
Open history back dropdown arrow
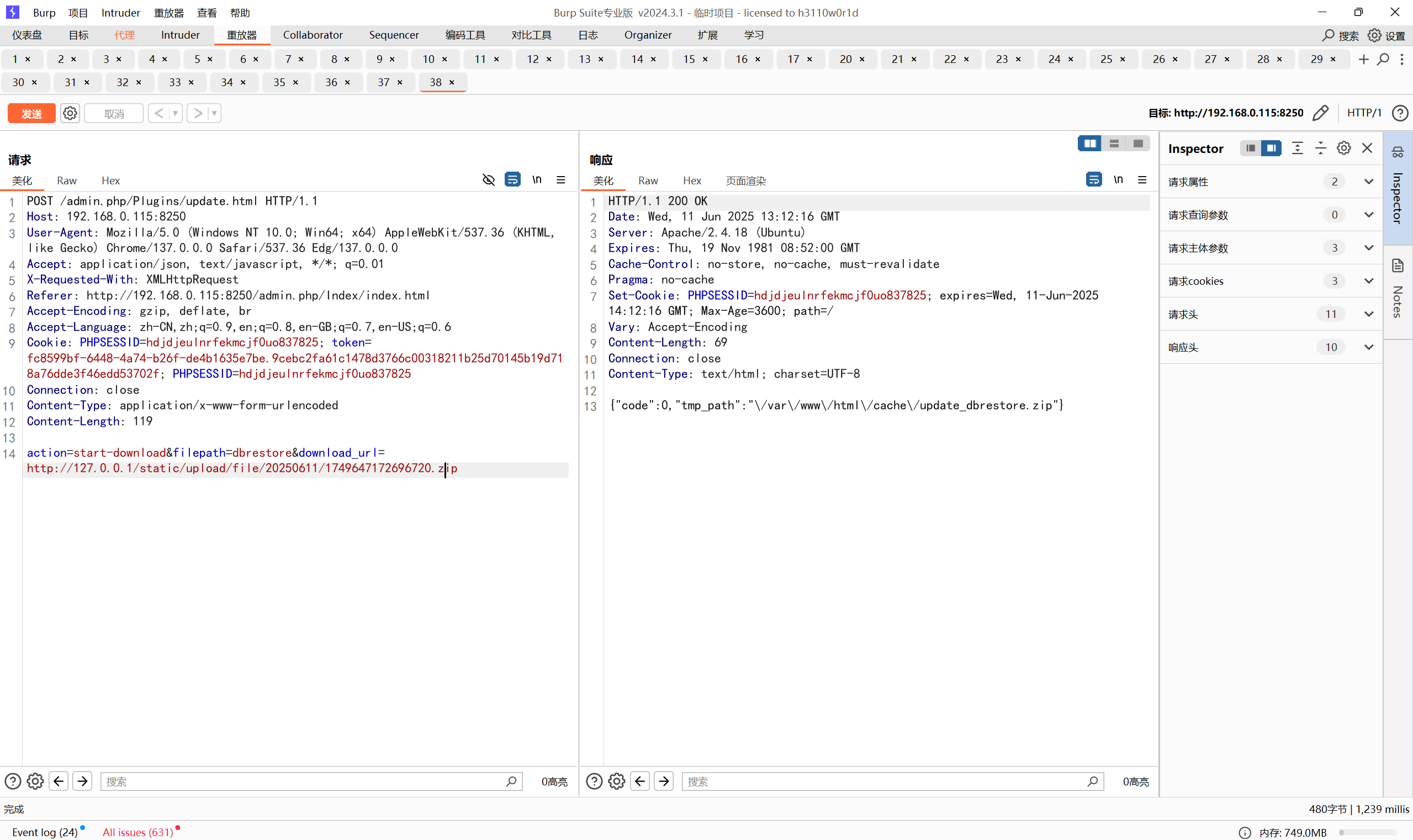[176, 113]
